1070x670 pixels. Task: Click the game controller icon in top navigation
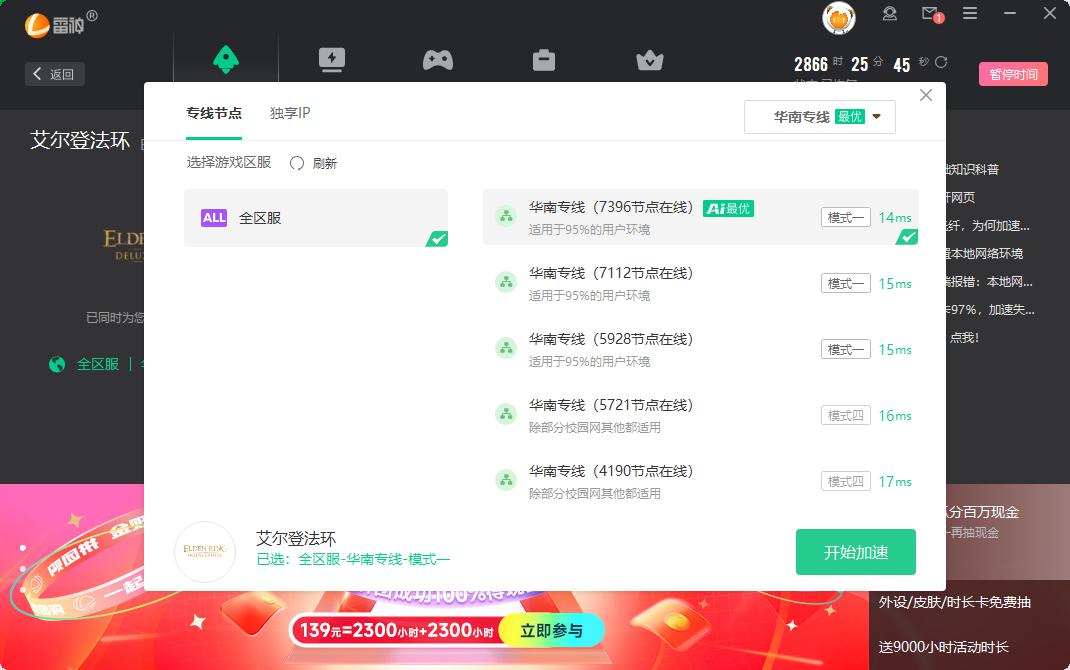click(x=438, y=58)
